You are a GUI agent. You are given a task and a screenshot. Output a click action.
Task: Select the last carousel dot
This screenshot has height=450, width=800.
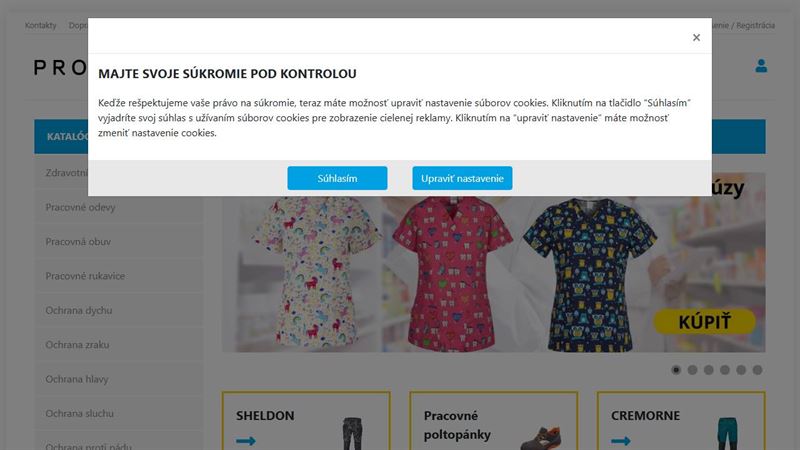(758, 370)
